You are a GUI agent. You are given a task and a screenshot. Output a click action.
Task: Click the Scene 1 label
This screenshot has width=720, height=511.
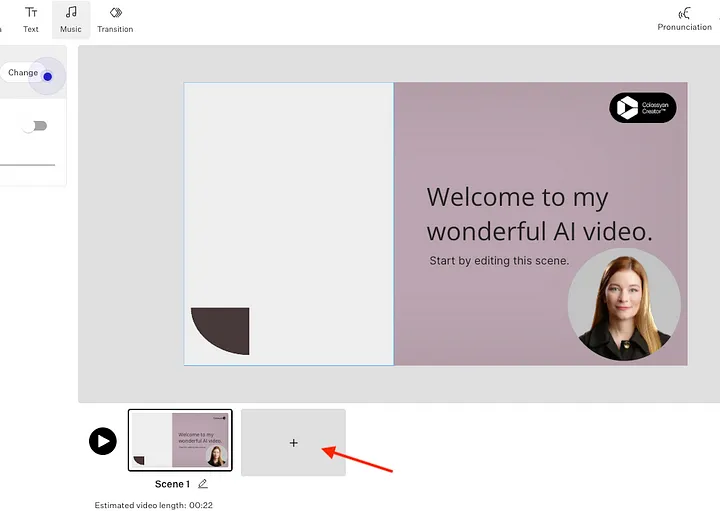click(172, 484)
